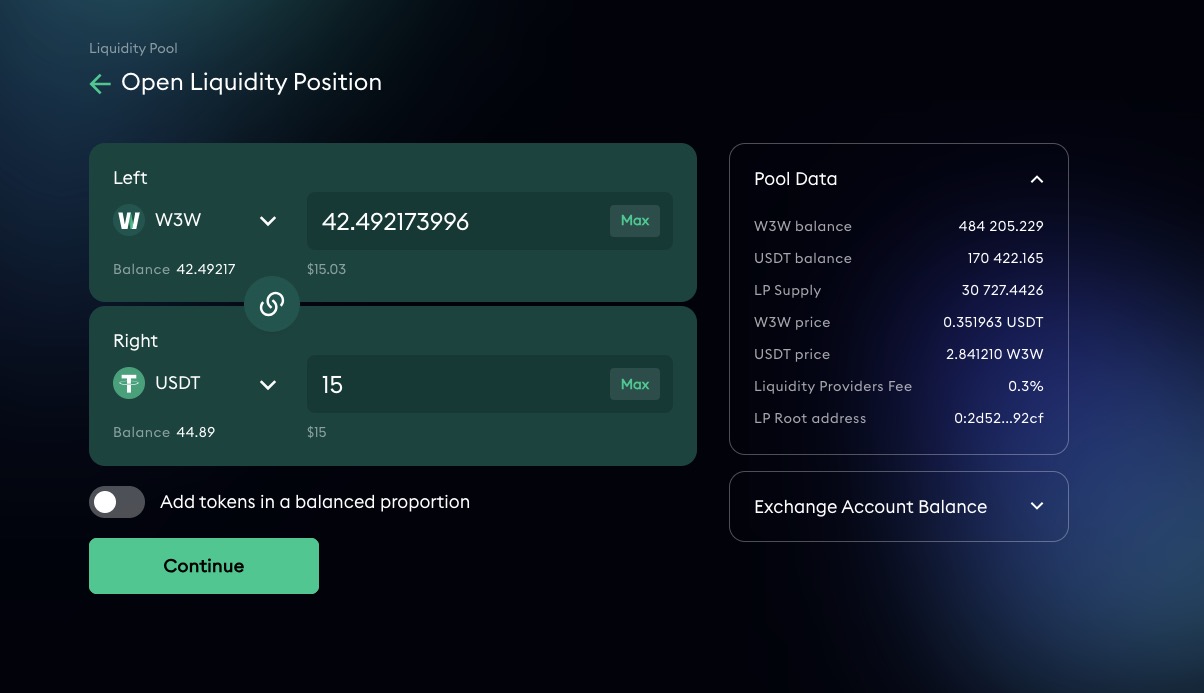Click the chain link icon between tokens

coord(272,304)
